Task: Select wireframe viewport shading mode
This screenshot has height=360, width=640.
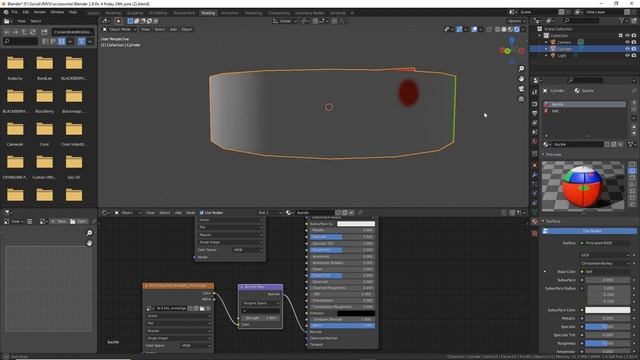Action: (x=497, y=29)
